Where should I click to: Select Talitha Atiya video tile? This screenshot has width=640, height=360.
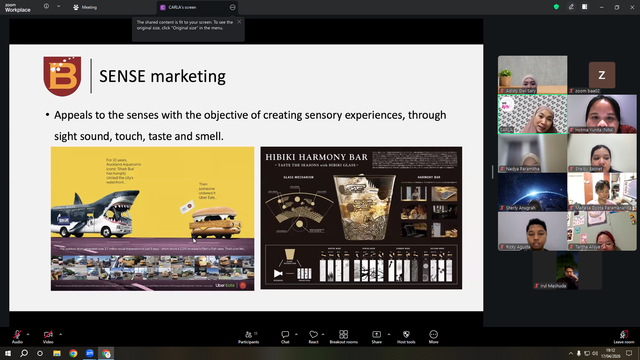point(602,231)
